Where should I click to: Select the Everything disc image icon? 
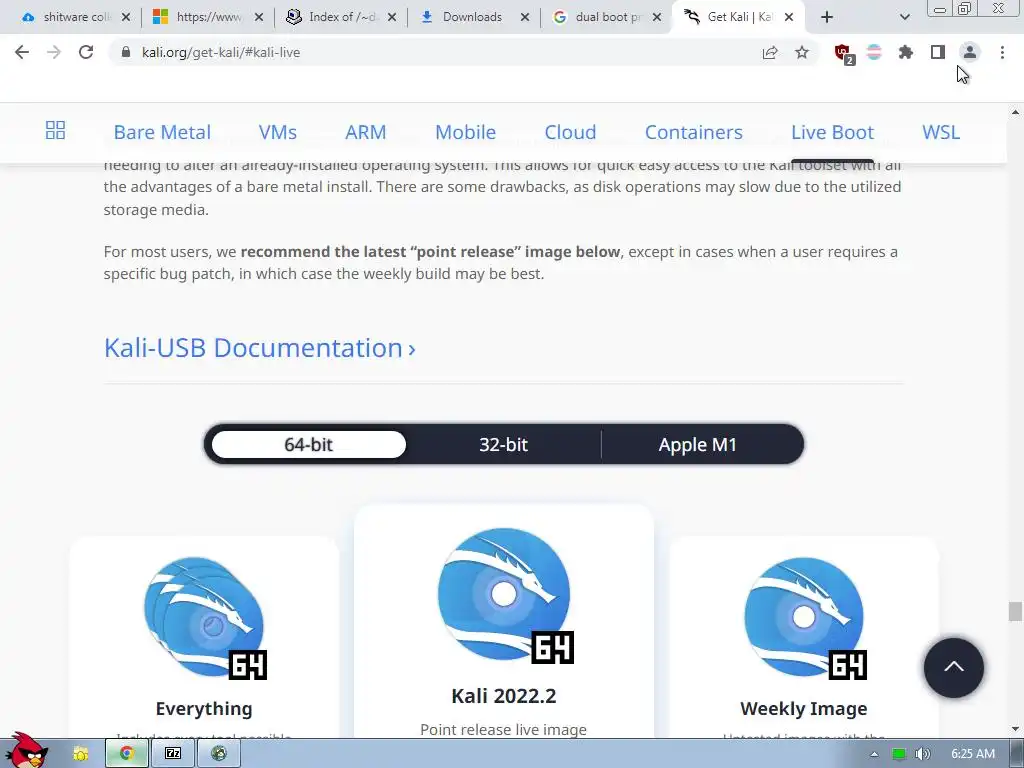[x=205, y=618]
